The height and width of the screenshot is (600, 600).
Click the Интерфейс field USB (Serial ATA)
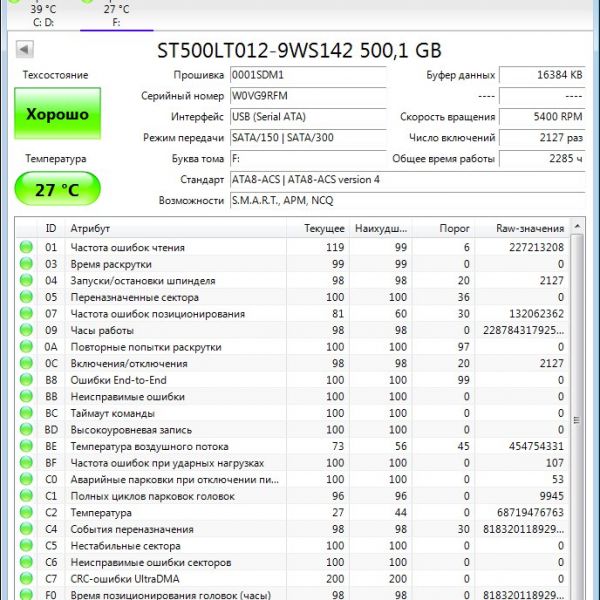308,117
